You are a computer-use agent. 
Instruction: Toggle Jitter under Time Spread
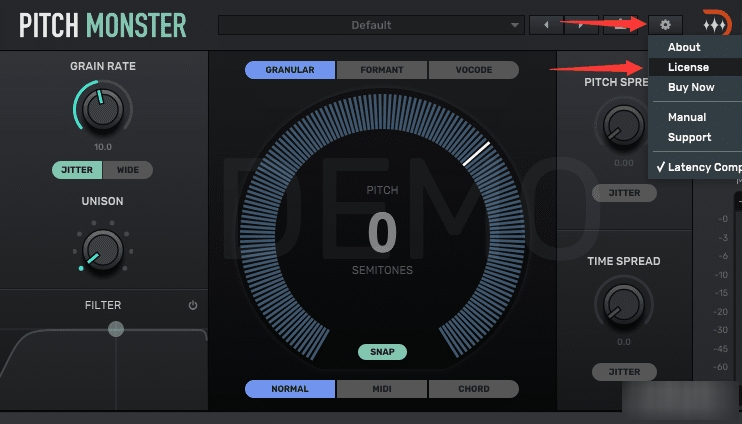pyautogui.click(x=623, y=372)
